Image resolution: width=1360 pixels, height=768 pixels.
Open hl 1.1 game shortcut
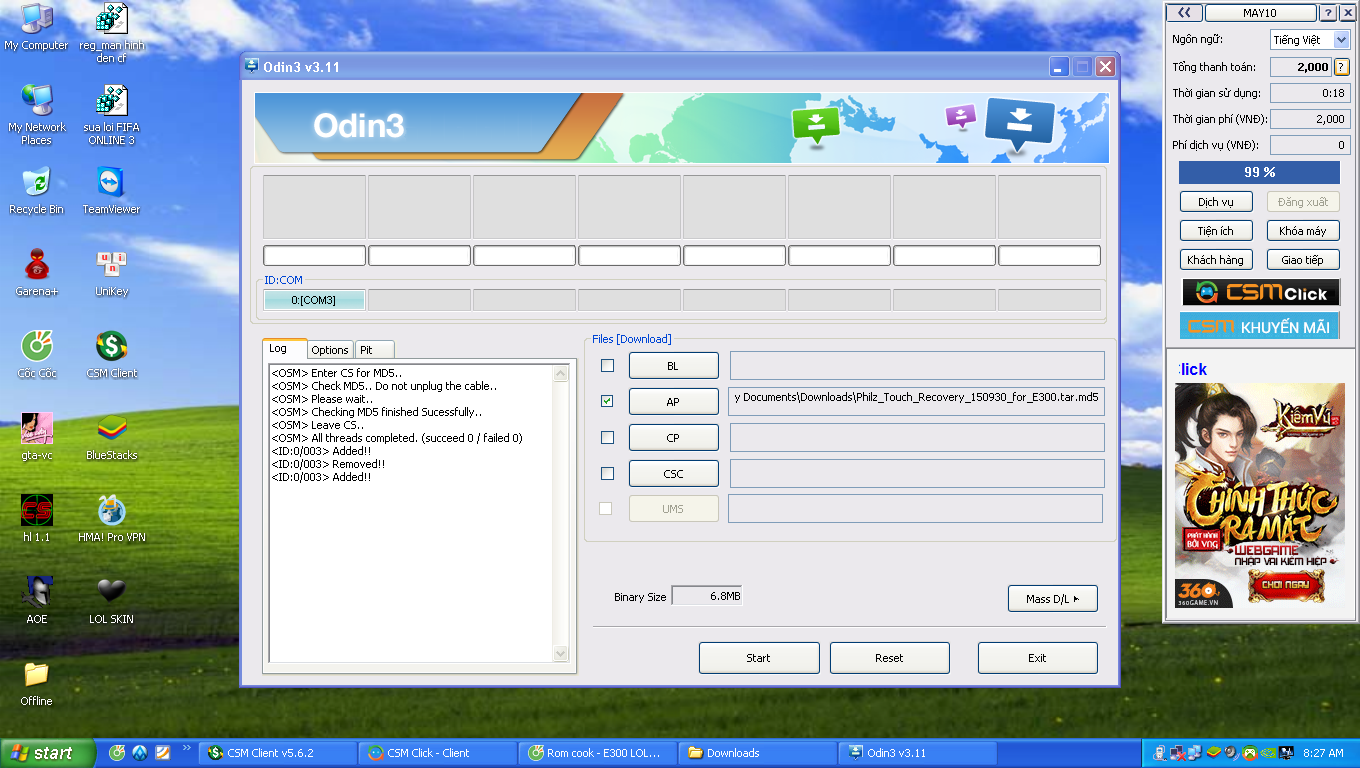pos(36,519)
